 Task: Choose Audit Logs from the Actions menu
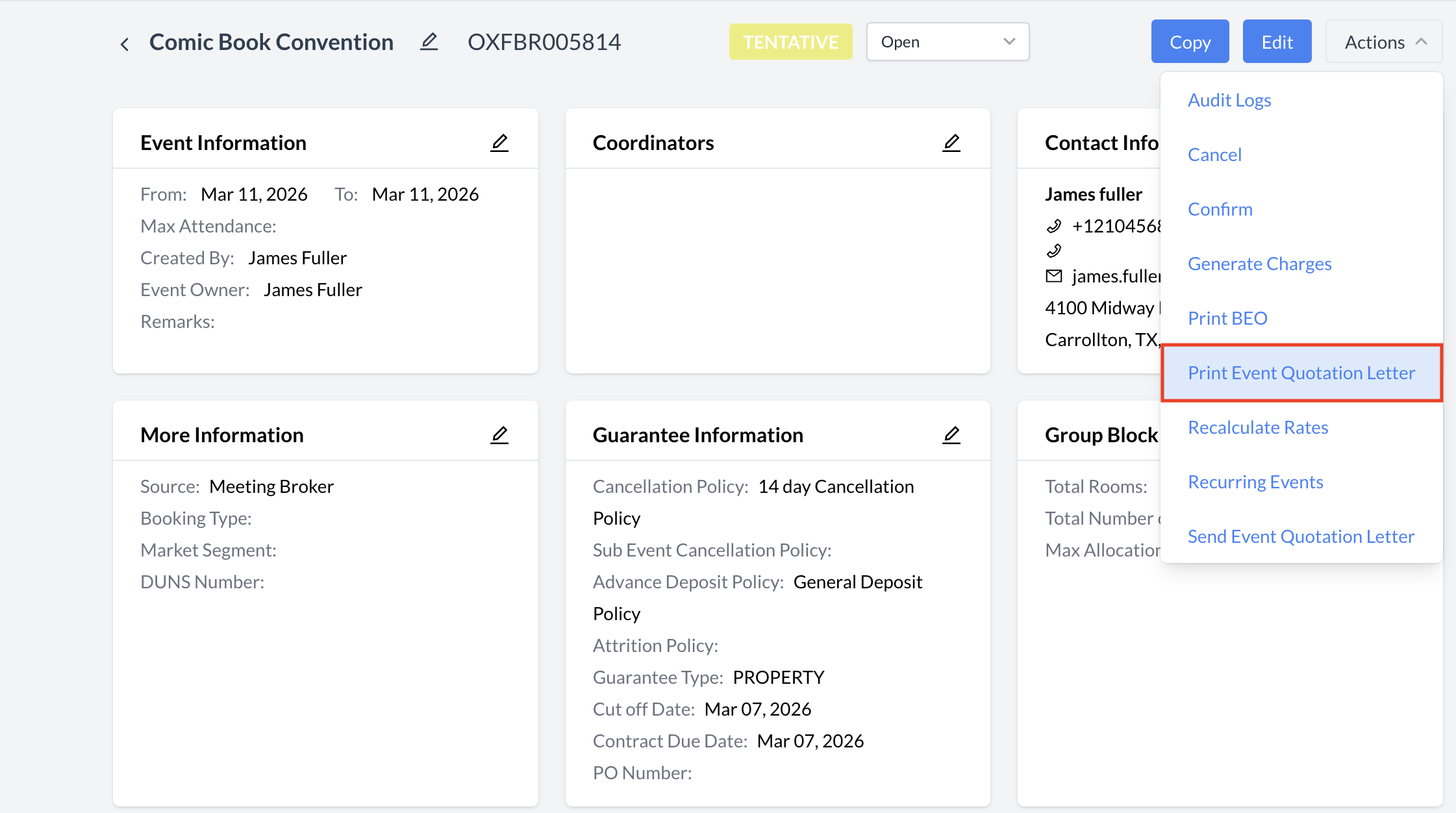pos(1229,100)
